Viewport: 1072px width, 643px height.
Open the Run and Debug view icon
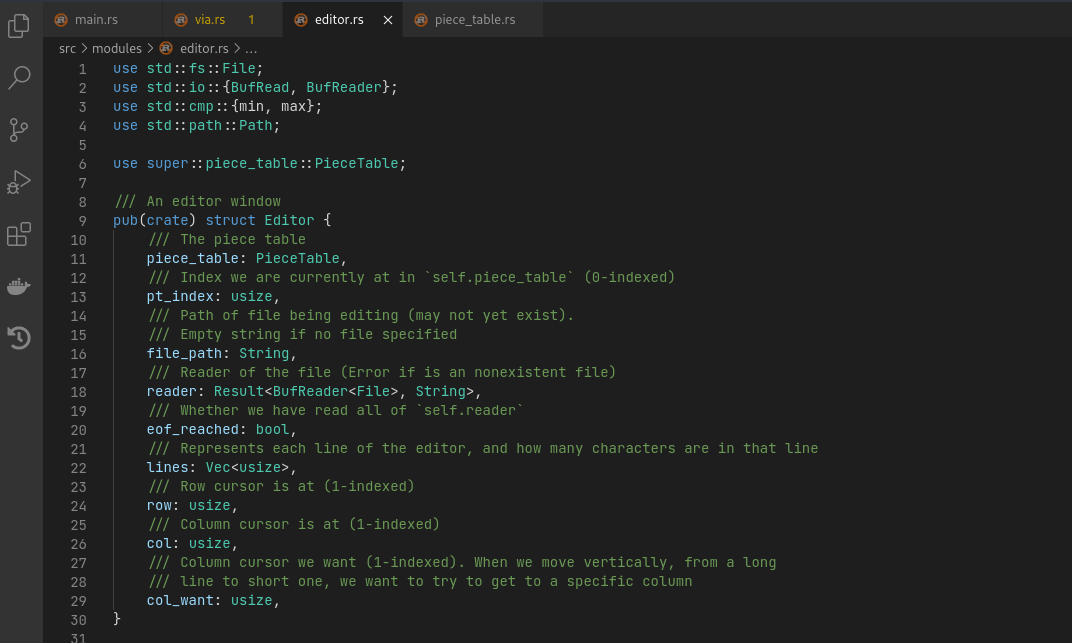(18, 182)
